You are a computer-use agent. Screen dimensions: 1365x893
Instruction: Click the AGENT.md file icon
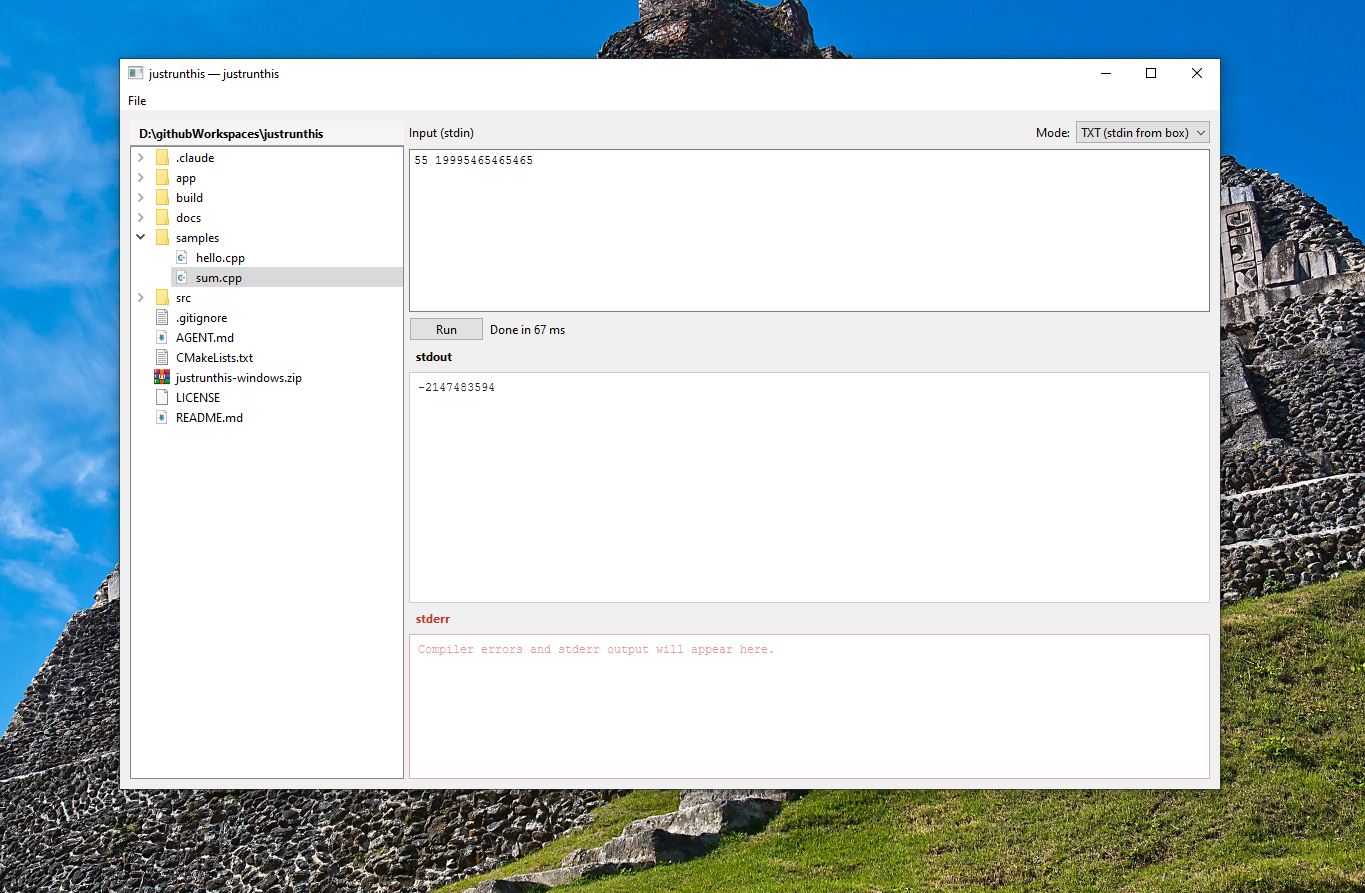click(x=162, y=338)
